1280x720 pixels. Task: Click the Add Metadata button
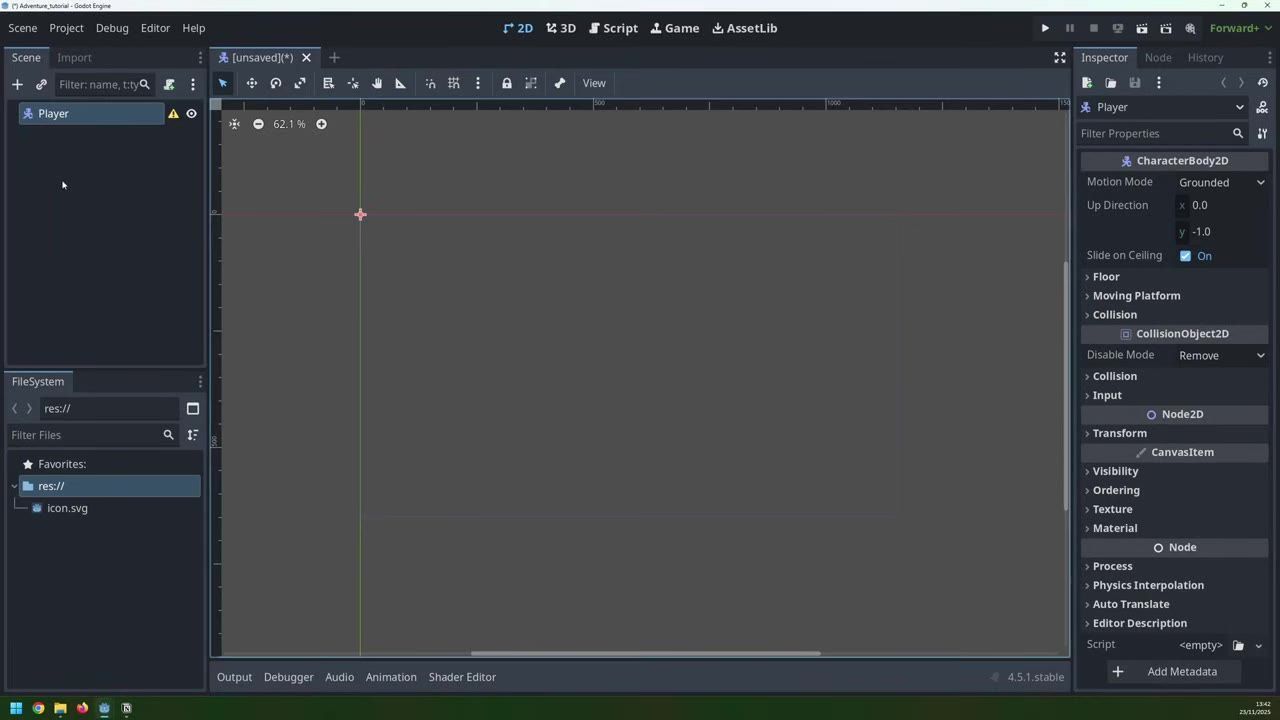pyautogui.click(x=1174, y=672)
